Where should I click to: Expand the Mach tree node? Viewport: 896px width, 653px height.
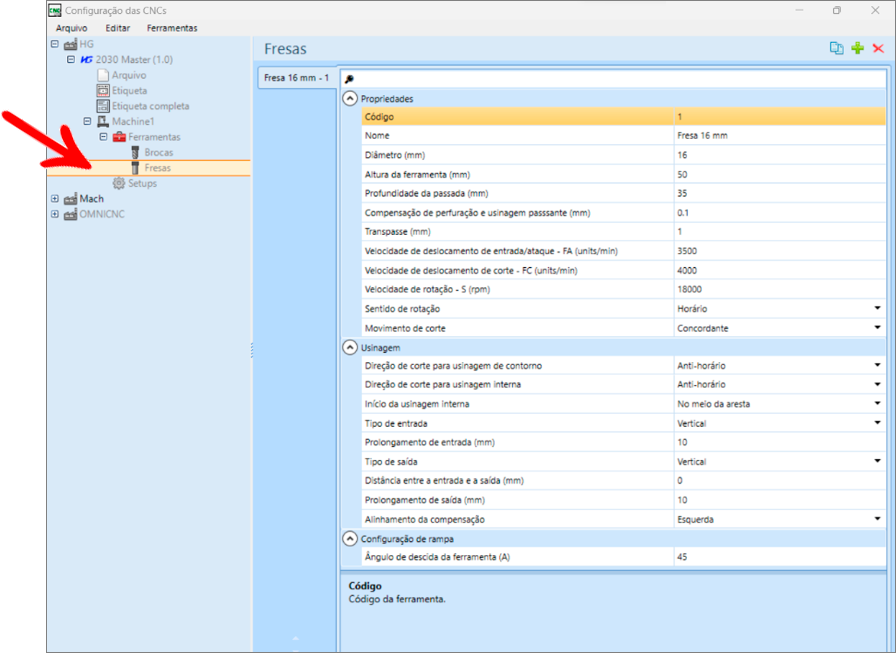(x=55, y=199)
